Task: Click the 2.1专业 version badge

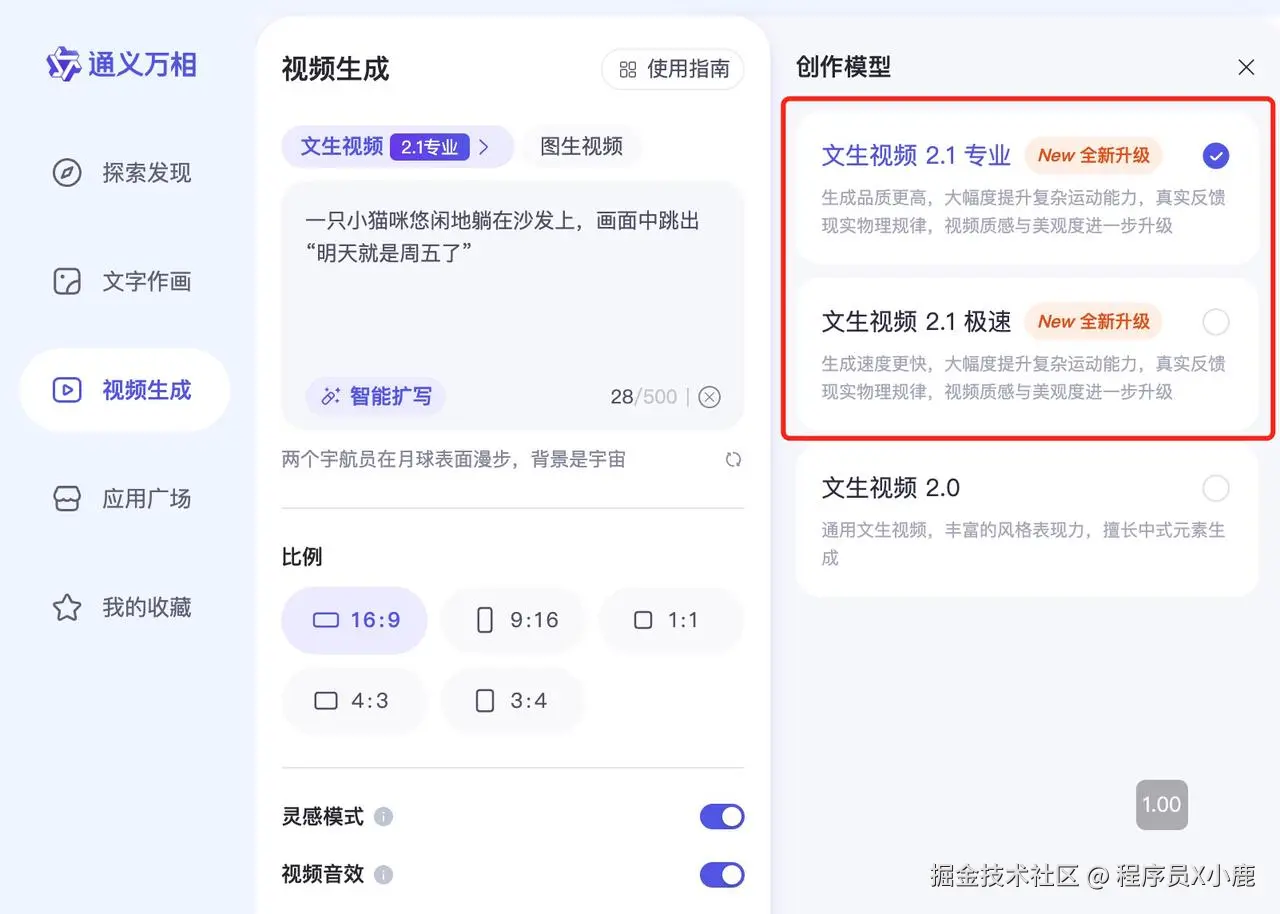Action: tap(429, 147)
